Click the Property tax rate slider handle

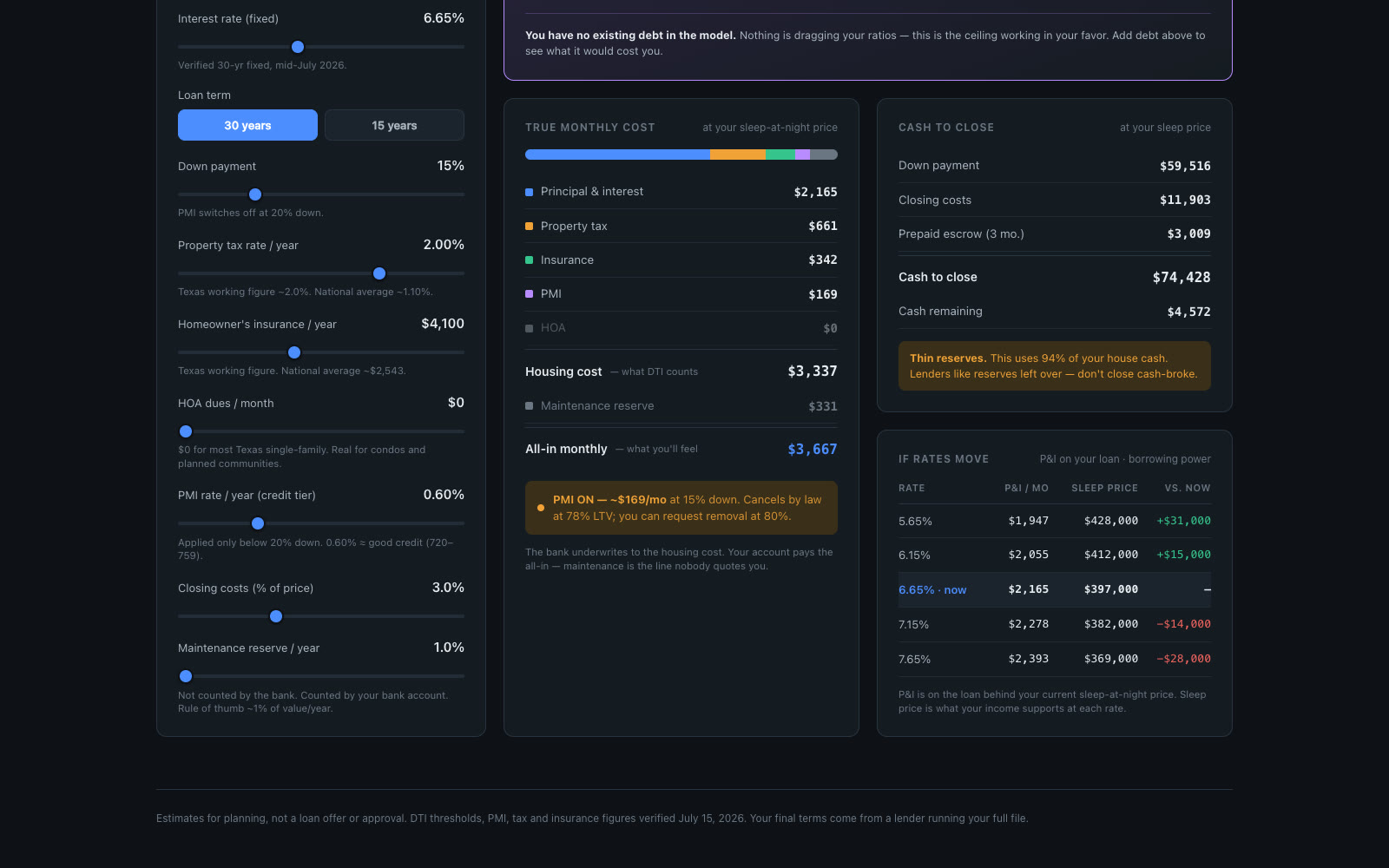pos(379,273)
